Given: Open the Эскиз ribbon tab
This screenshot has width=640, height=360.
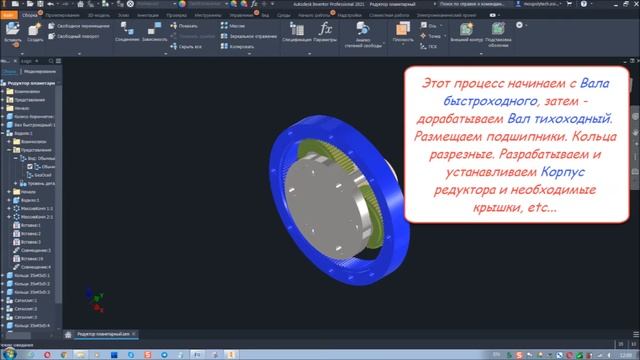Looking at the screenshot, I should [x=123, y=15].
